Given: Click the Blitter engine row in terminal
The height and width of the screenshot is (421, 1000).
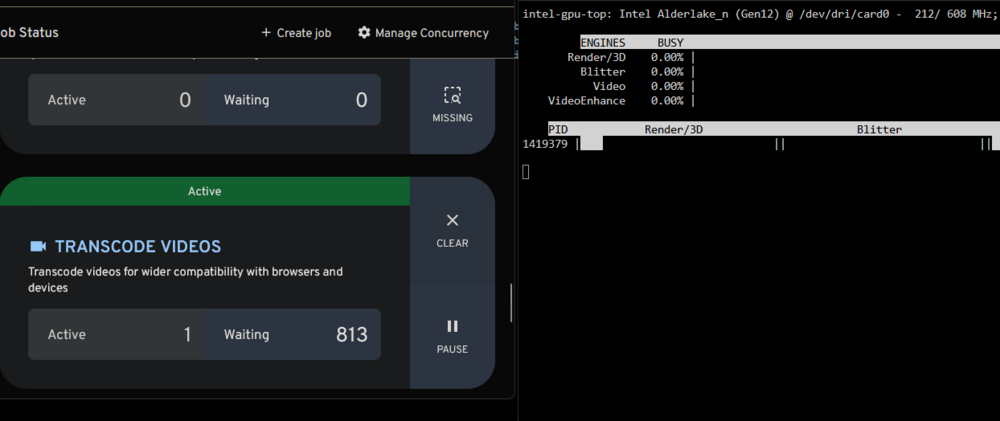Looking at the screenshot, I should tap(637, 72).
